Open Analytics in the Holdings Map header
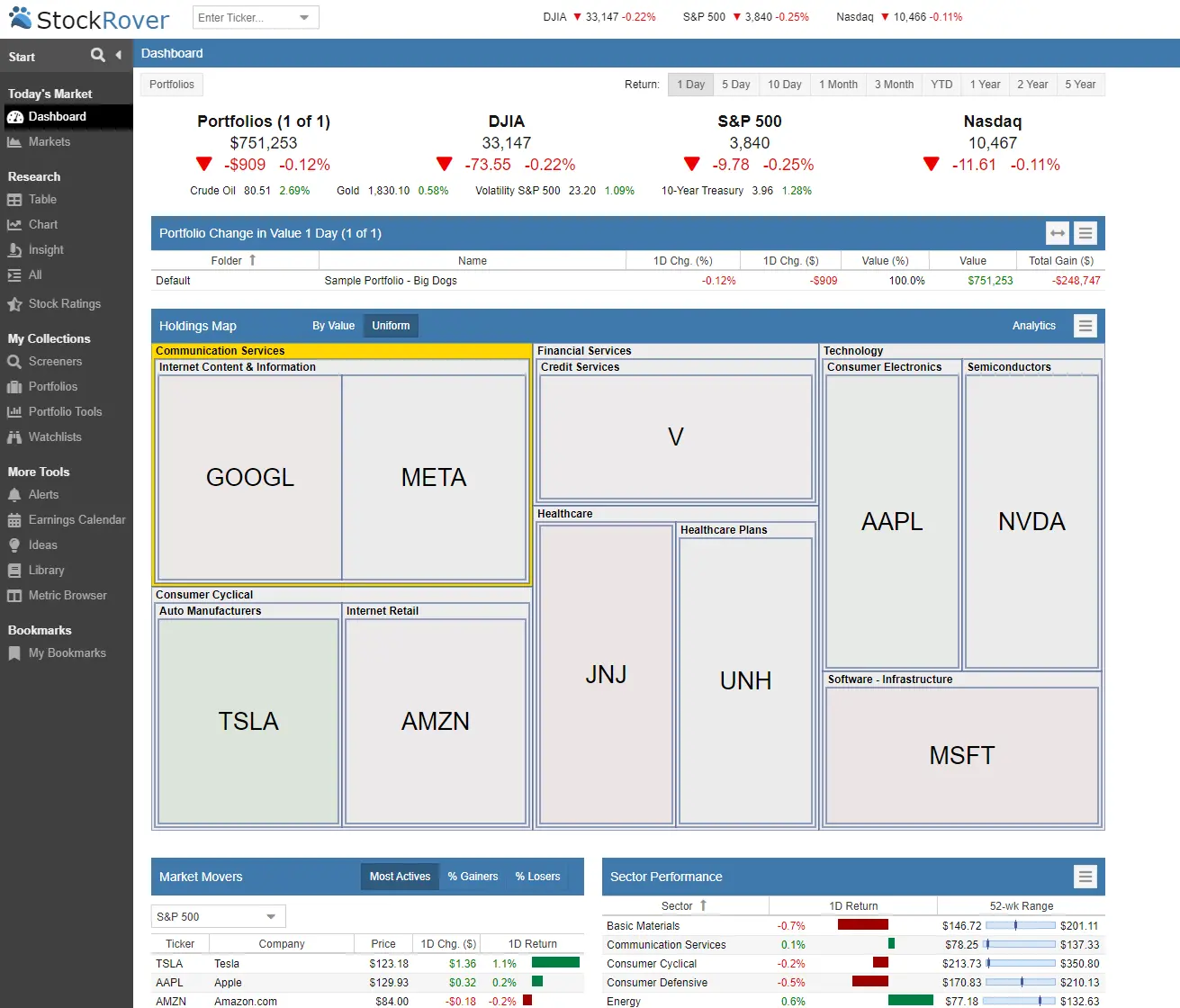This screenshot has width=1180, height=1008. [1033, 325]
